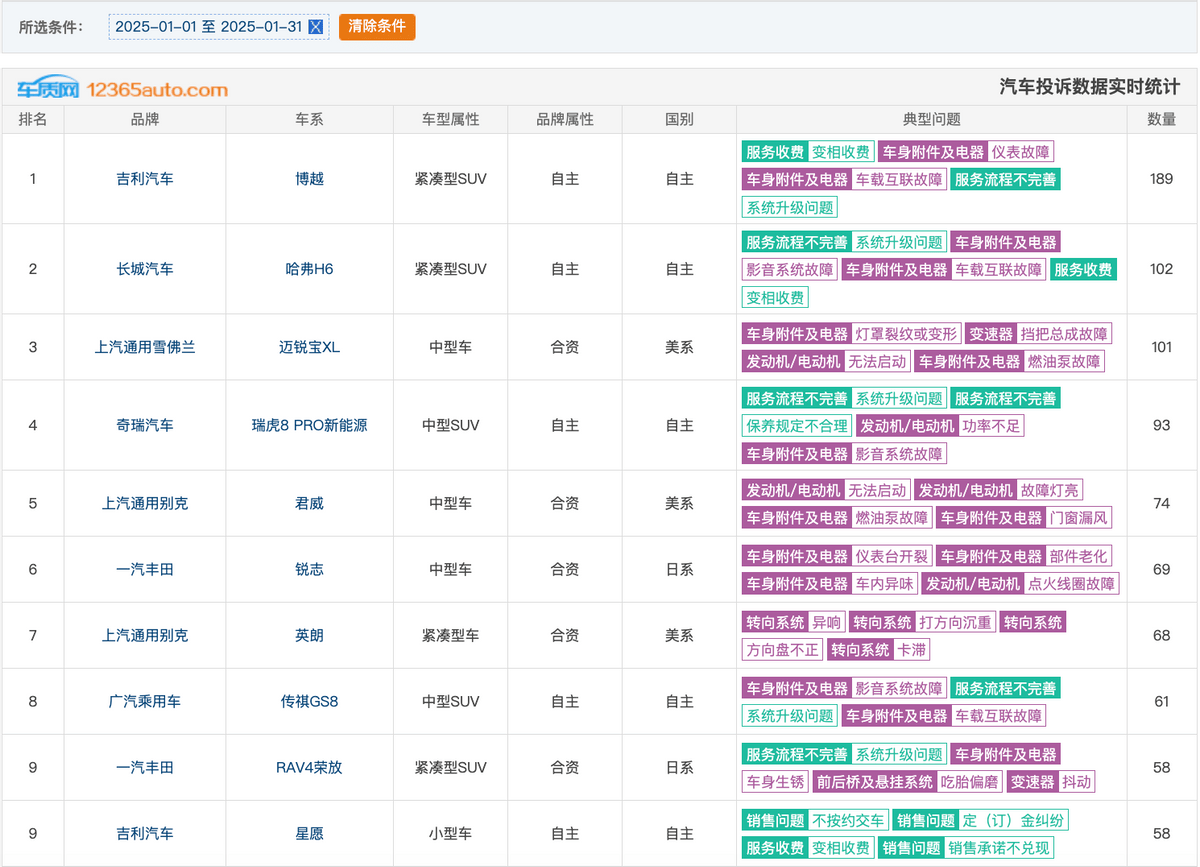Open the RAV4荣放 series link
Image resolution: width=1200 pixels, height=867 pixels.
(309, 767)
